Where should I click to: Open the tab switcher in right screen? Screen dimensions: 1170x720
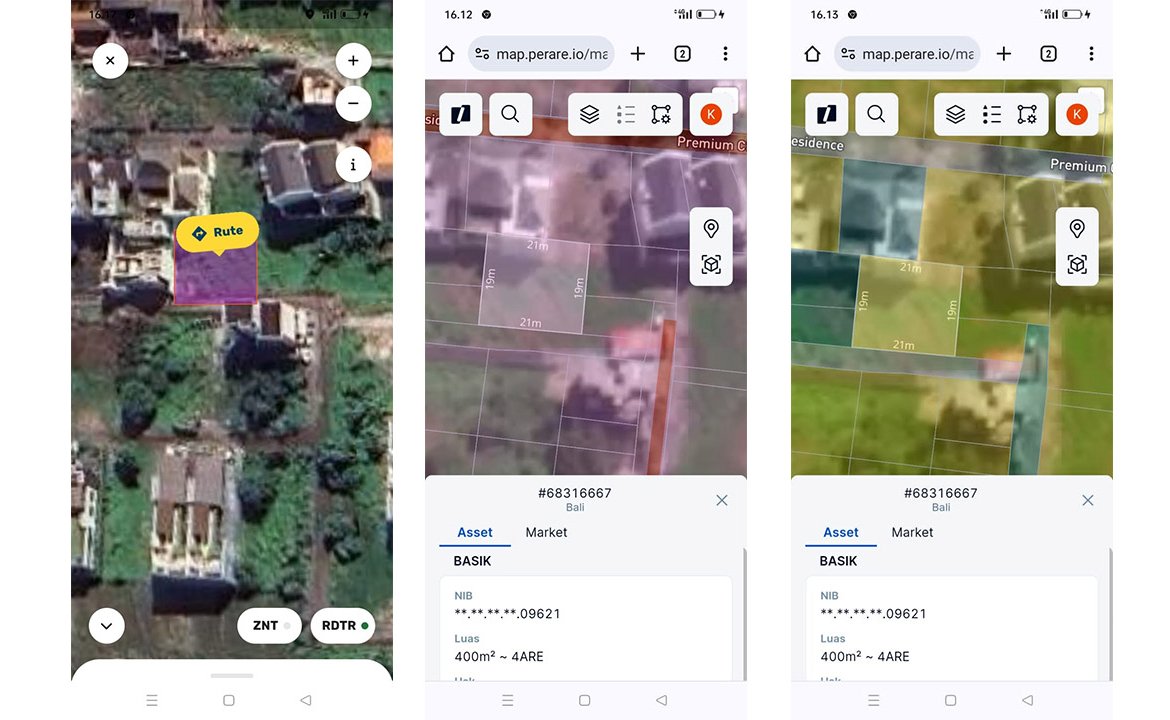1048,54
